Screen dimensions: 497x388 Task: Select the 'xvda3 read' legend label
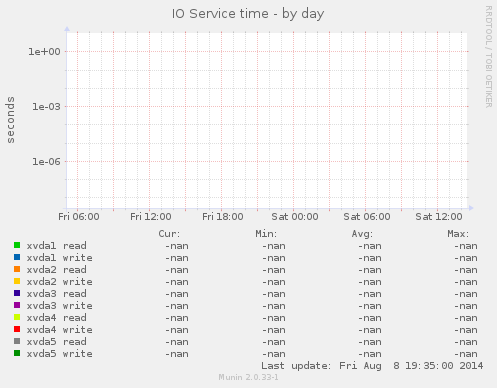pos(57,294)
